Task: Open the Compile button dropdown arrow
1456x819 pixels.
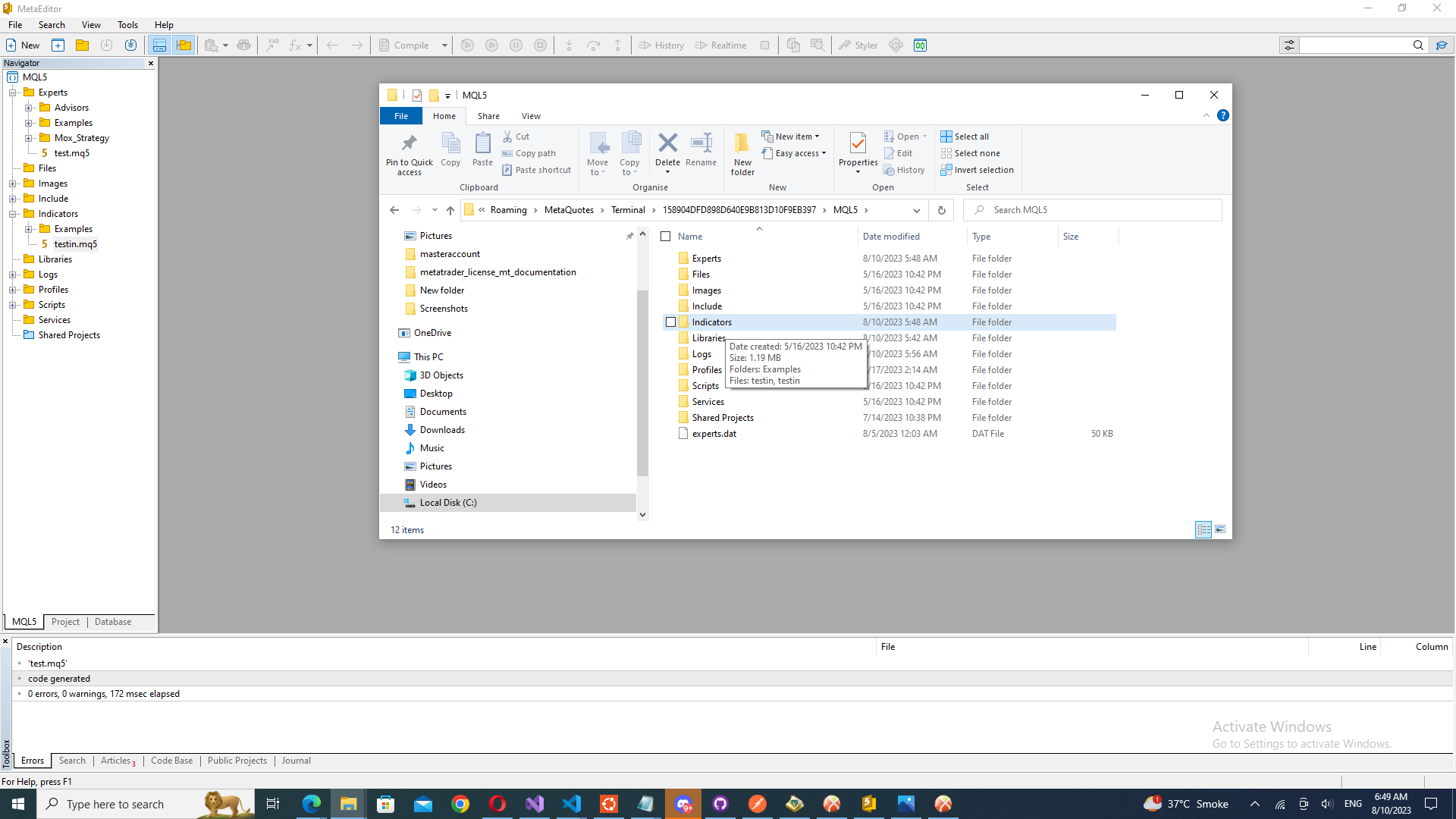Action: pyautogui.click(x=444, y=45)
